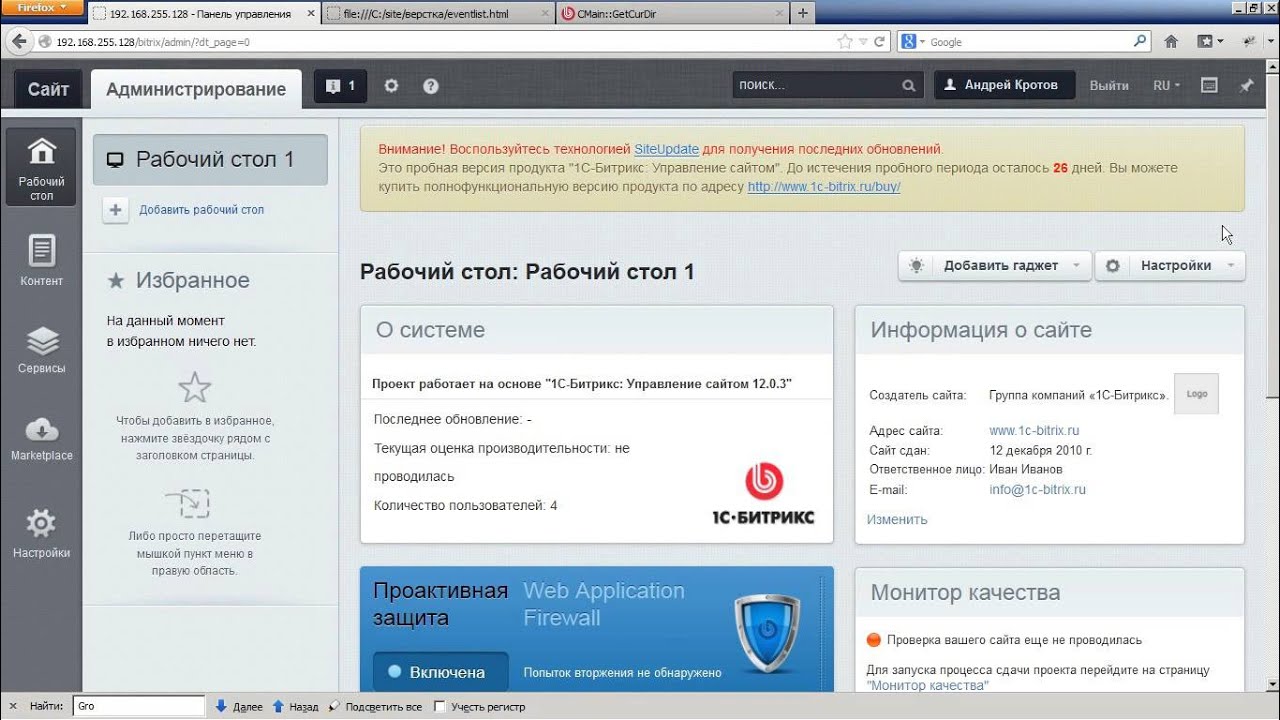Select the CMain::GetCurDir browser tab
This screenshot has height=720, width=1280.
click(672, 14)
